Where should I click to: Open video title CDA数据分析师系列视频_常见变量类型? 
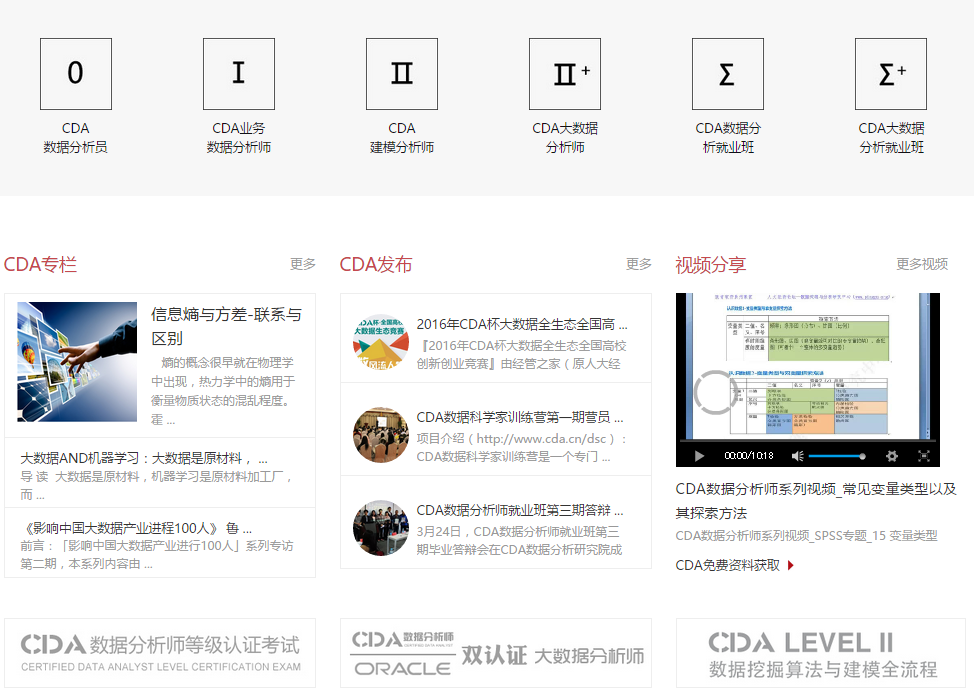816,501
